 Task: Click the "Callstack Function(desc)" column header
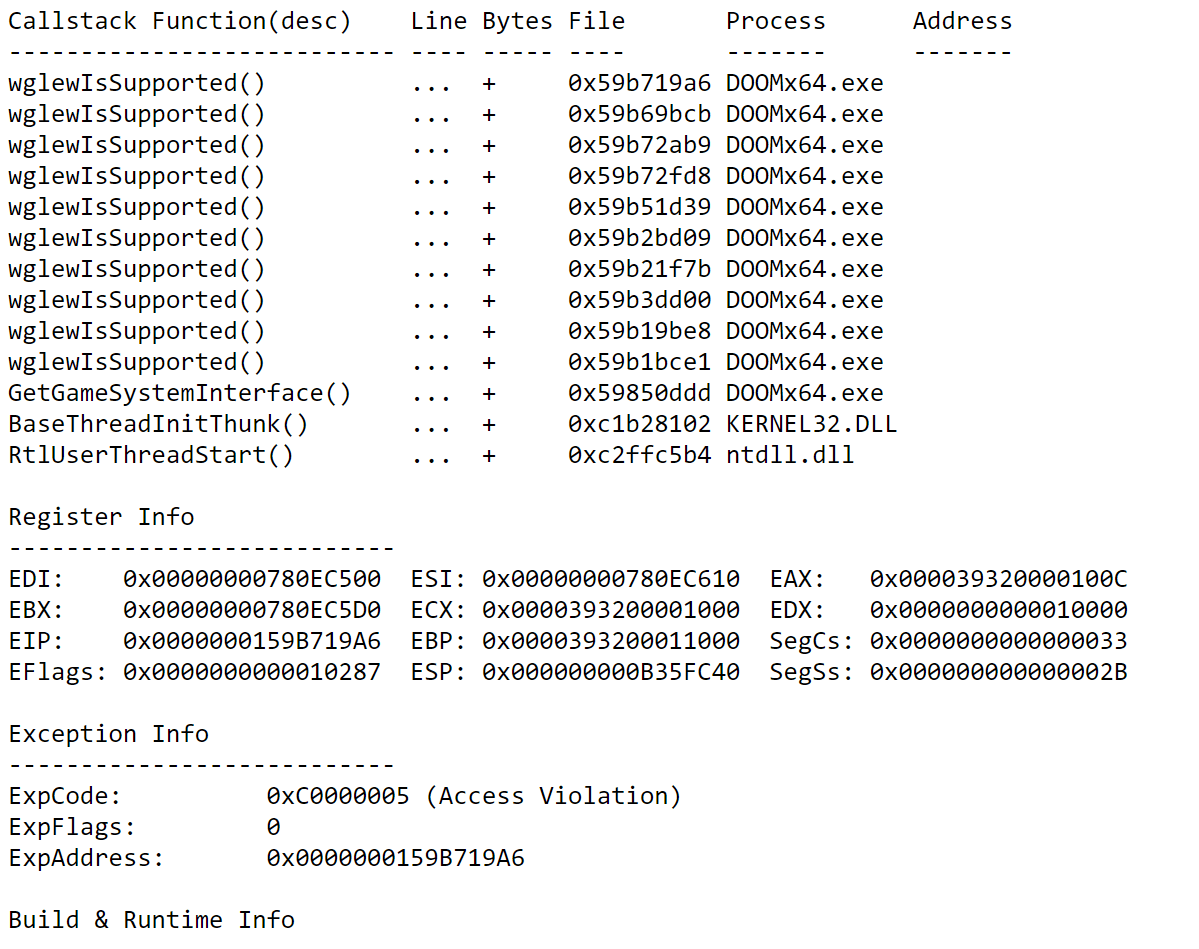(180, 21)
